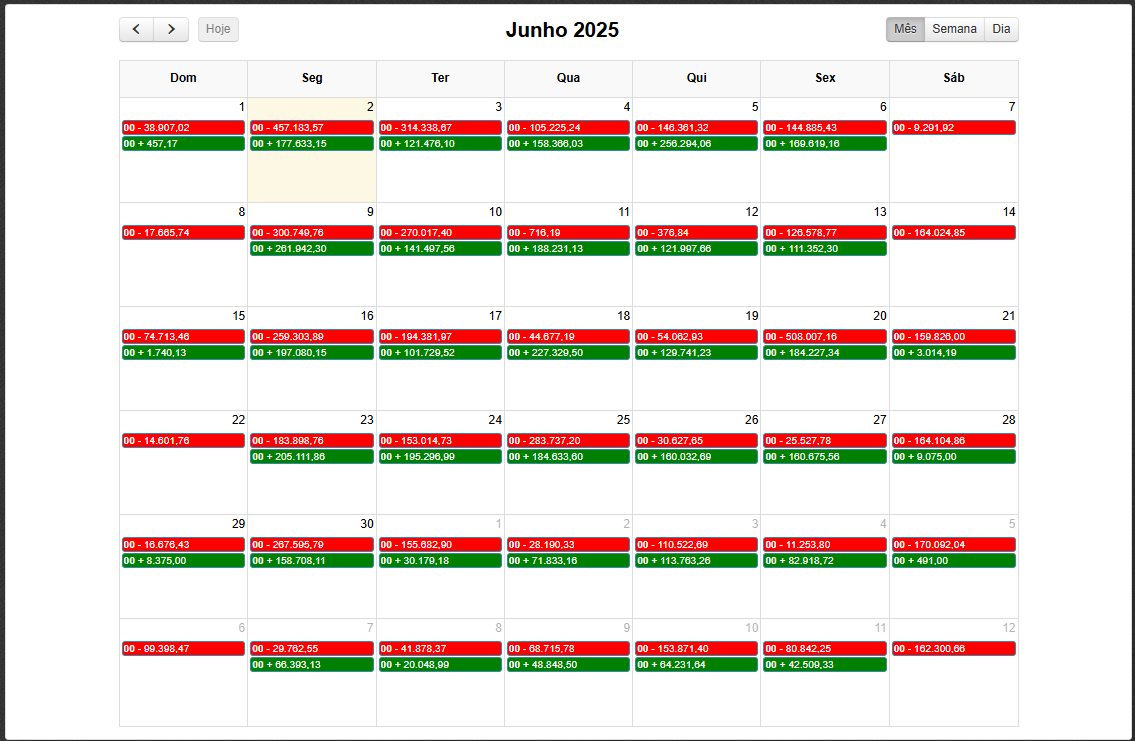Open red event - 162.300,66 on July 12
The image size is (1135, 741).
[x=953, y=649]
